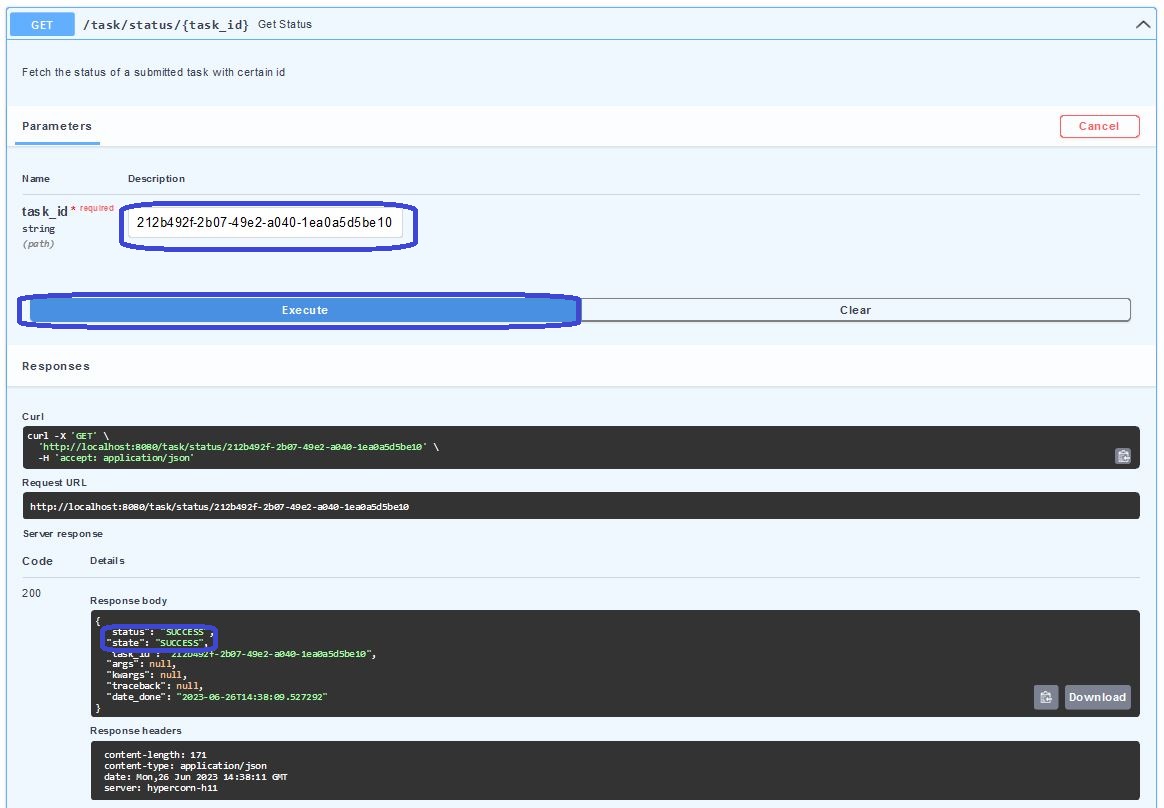
Task: Download the response body
Action: [x=1097, y=697]
